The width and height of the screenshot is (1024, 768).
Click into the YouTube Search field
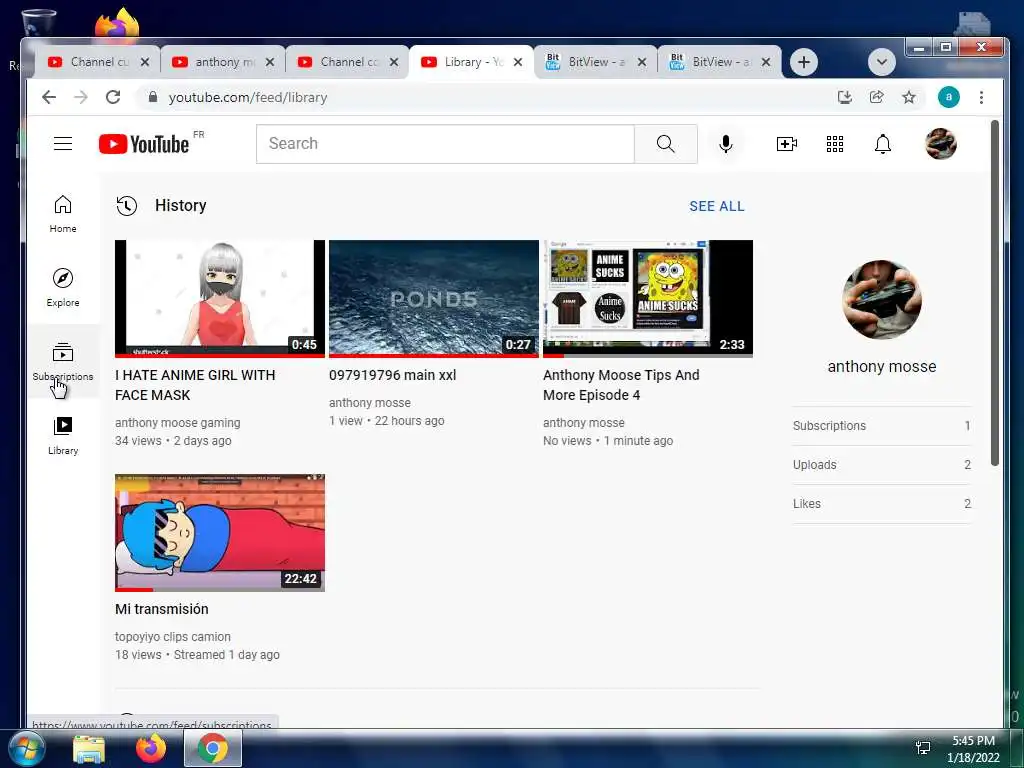445,144
